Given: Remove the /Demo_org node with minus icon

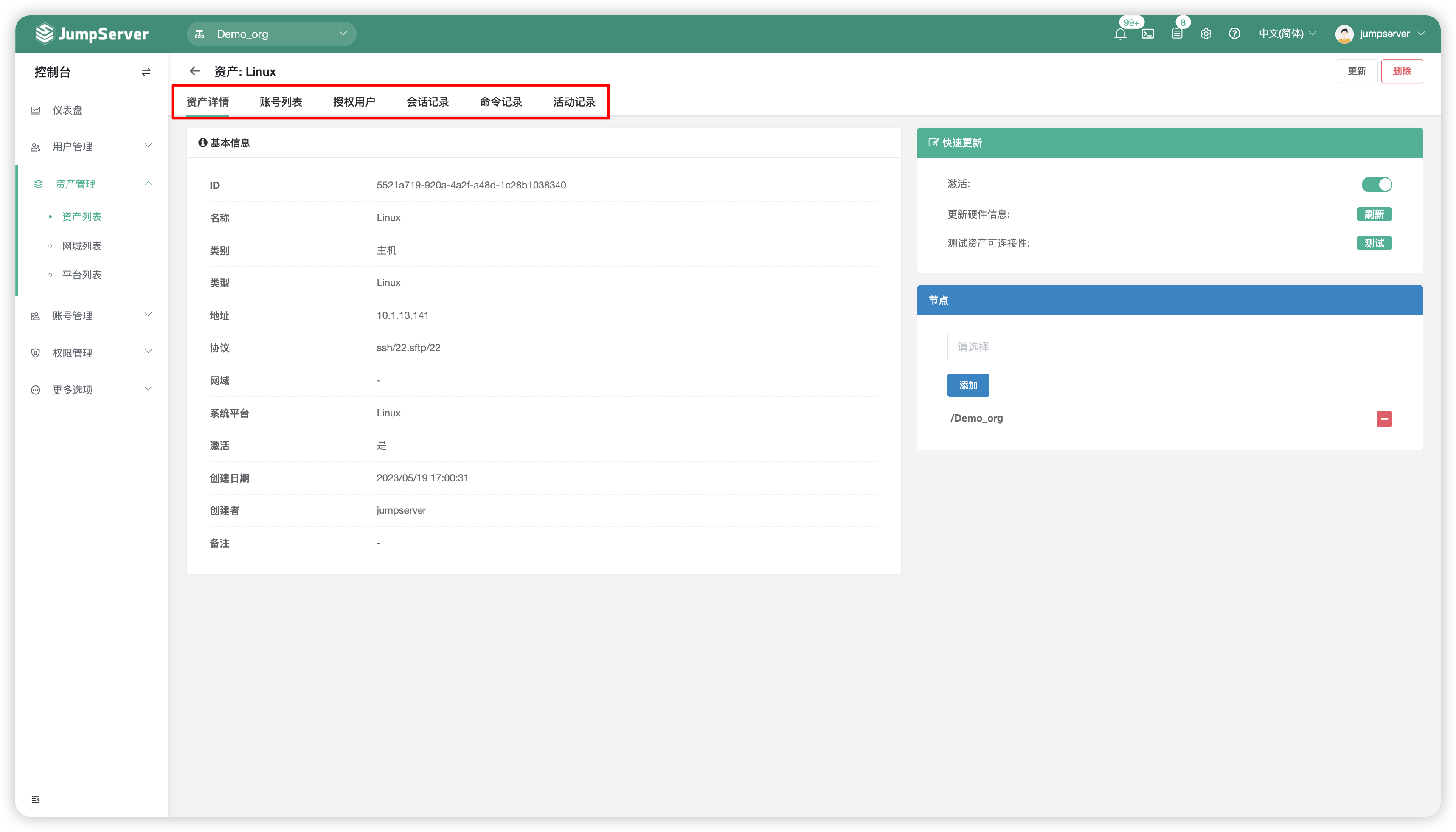Looking at the screenshot, I should click(x=1384, y=419).
